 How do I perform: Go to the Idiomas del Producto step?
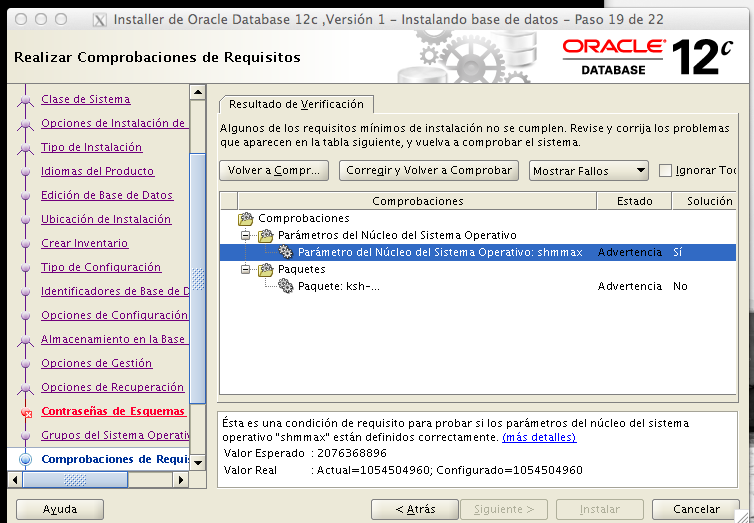97,172
